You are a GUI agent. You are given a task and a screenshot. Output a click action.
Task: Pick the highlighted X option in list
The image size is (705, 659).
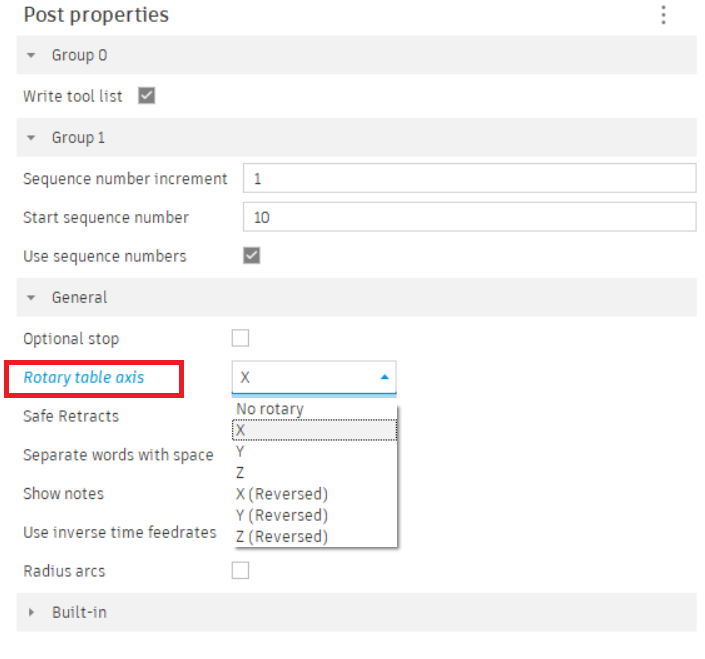(241, 430)
